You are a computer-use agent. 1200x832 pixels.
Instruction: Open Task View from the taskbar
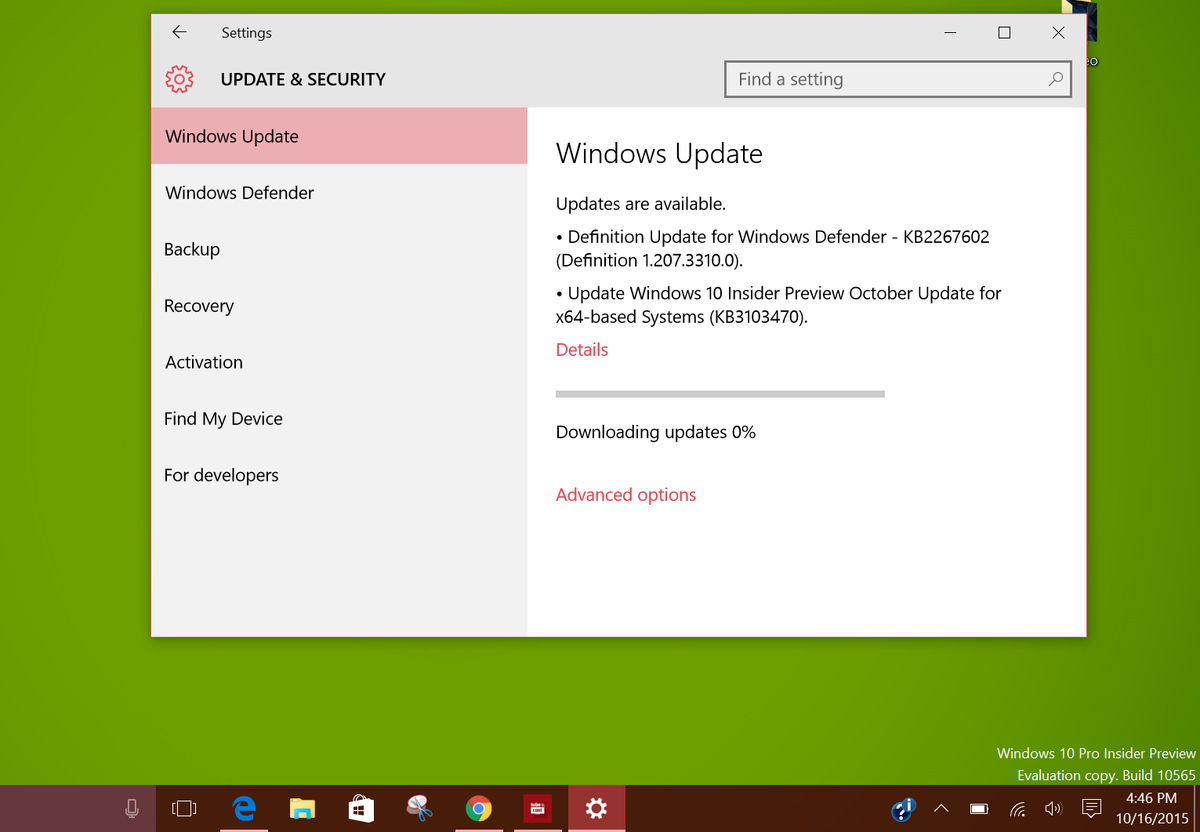pyautogui.click(x=184, y=808)
